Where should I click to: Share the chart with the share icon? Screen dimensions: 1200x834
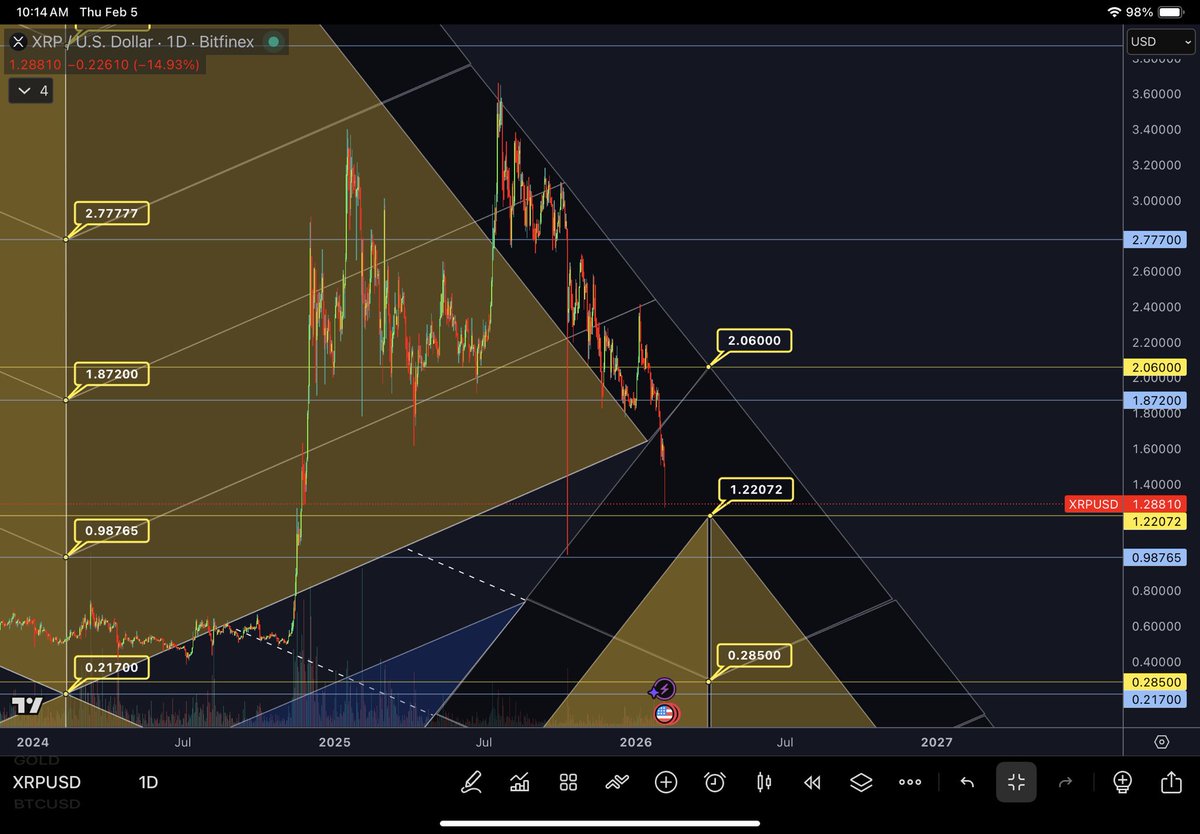tap(1171, 783)
